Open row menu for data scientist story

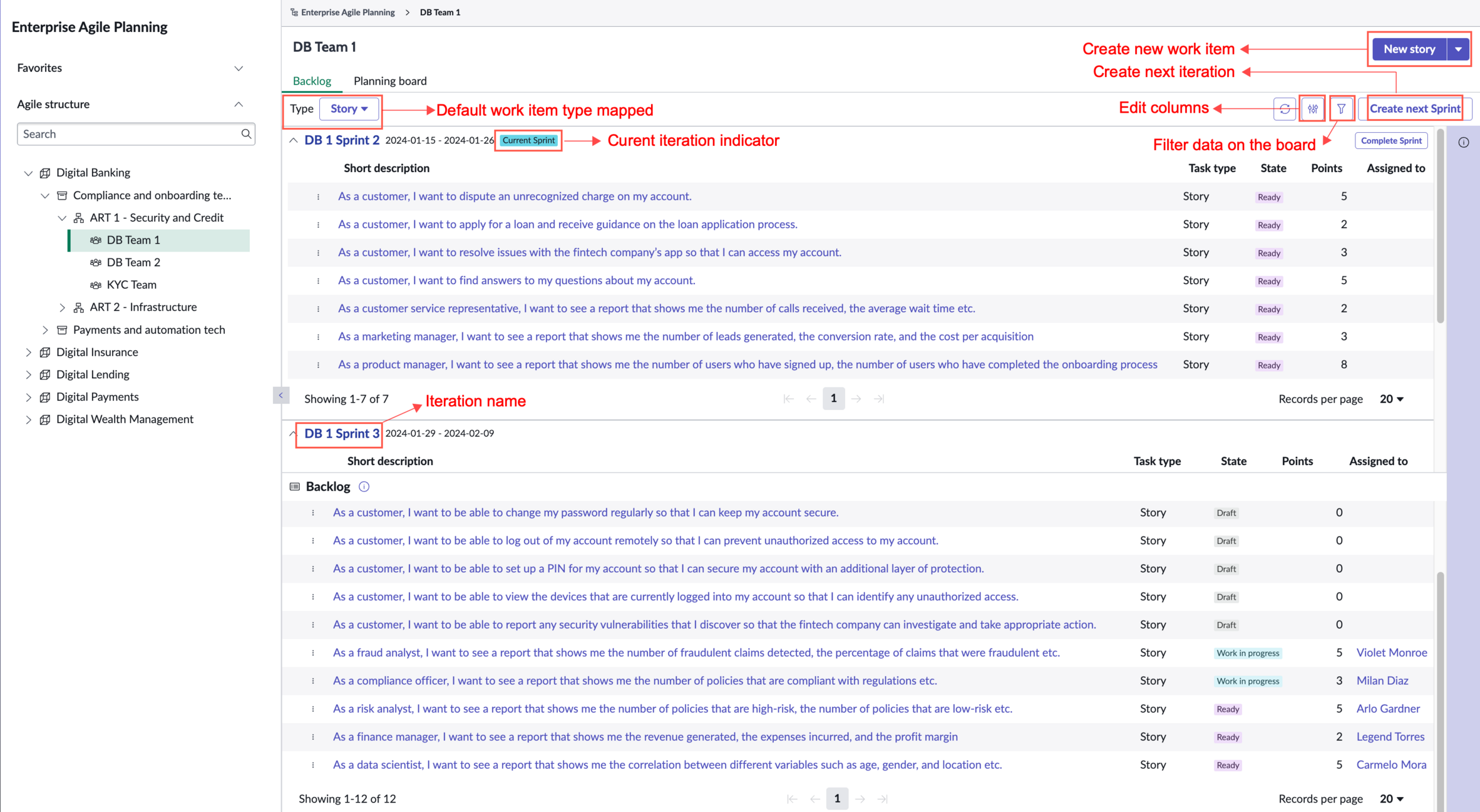pos(313,765)
